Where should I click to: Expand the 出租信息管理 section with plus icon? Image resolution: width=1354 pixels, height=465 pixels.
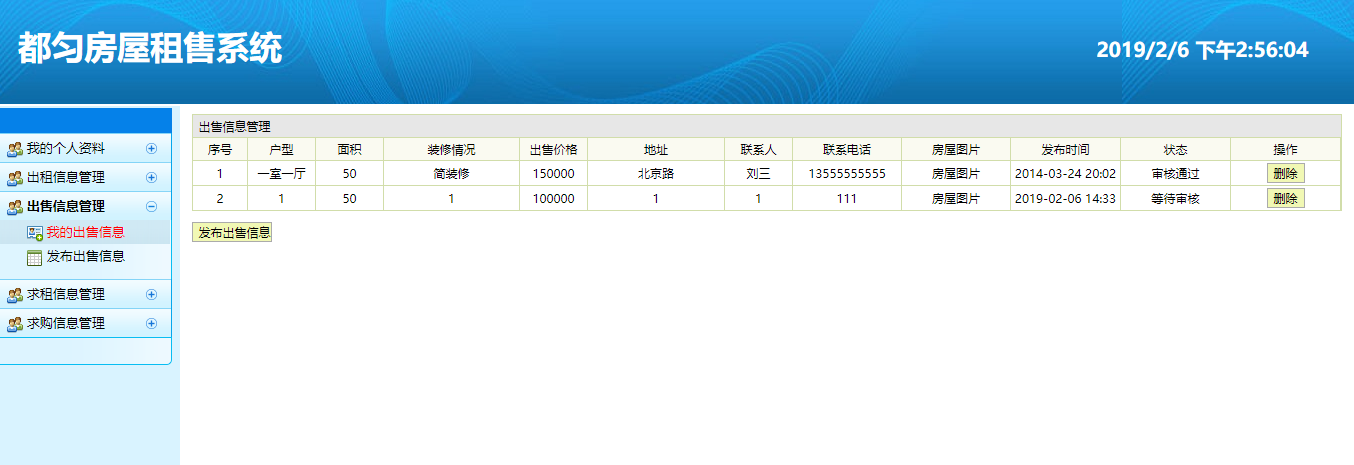pos(151,178)
